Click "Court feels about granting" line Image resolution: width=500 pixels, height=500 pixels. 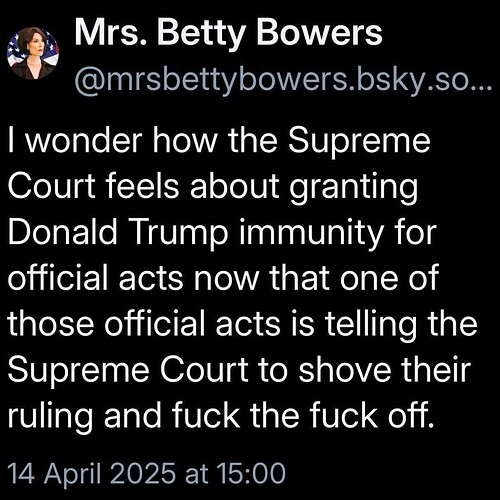tap(212, 187)
